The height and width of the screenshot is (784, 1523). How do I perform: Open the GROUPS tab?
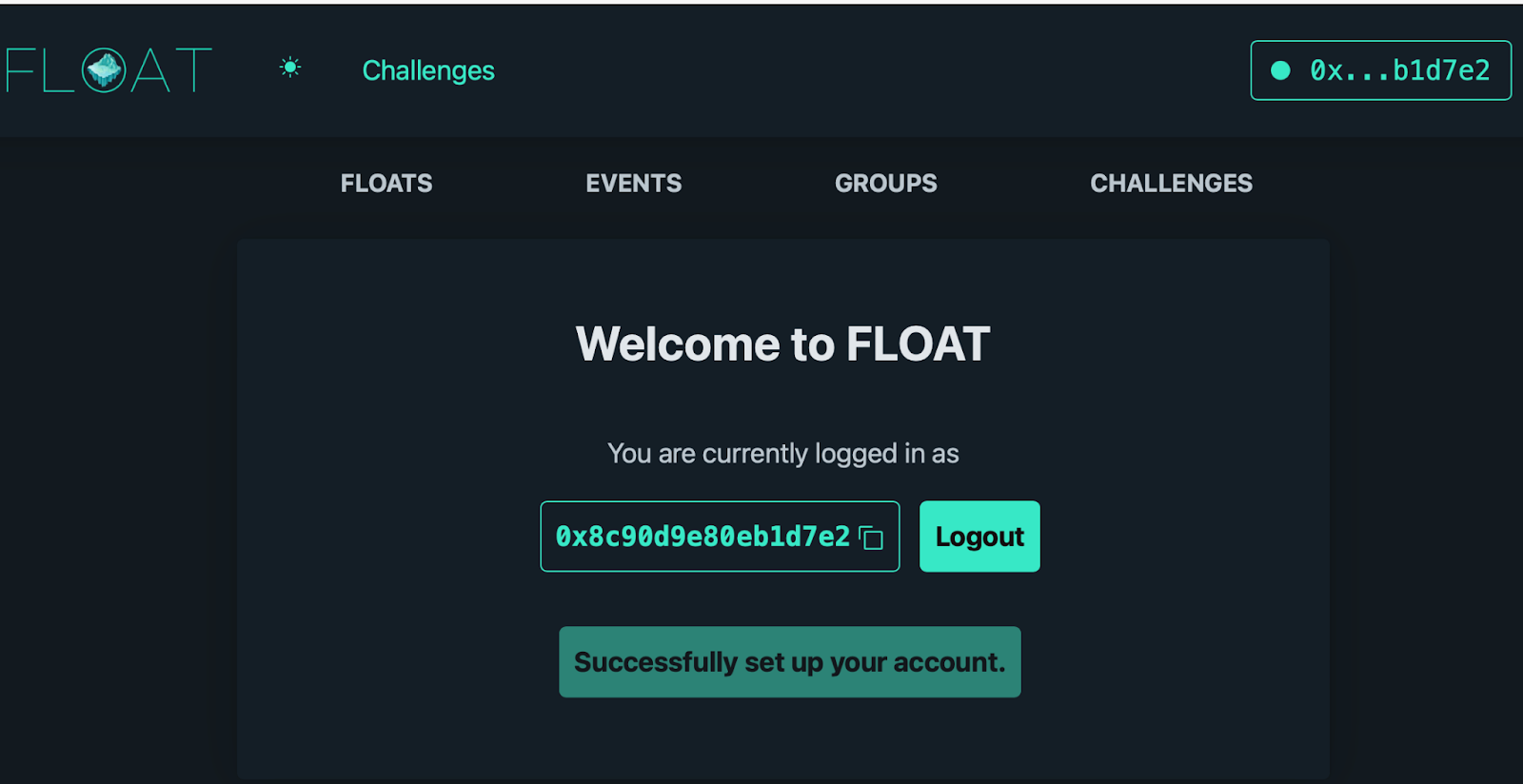tap(886, 184)
